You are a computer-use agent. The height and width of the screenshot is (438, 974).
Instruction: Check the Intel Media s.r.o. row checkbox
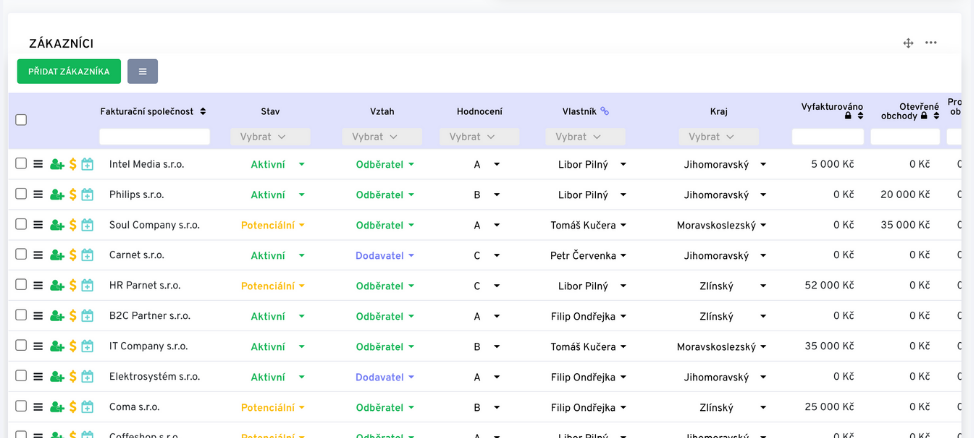coord(21,163)
